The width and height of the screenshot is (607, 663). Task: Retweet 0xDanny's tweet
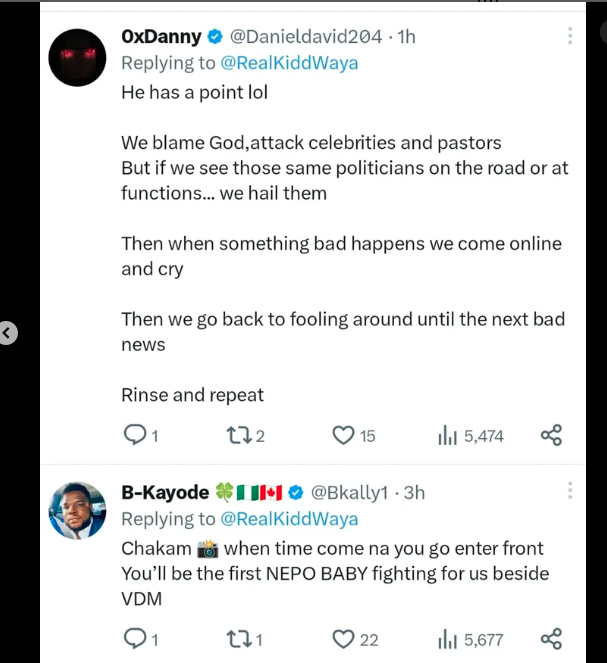[237, 435]
